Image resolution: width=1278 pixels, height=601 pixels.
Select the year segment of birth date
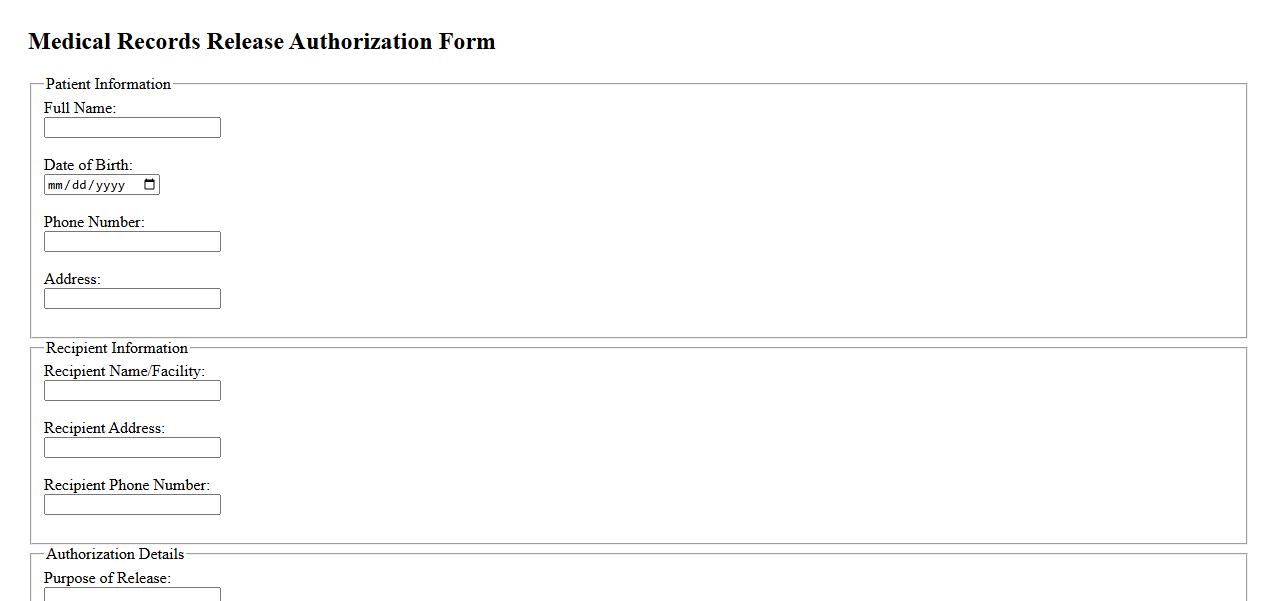tap(111, 185)
